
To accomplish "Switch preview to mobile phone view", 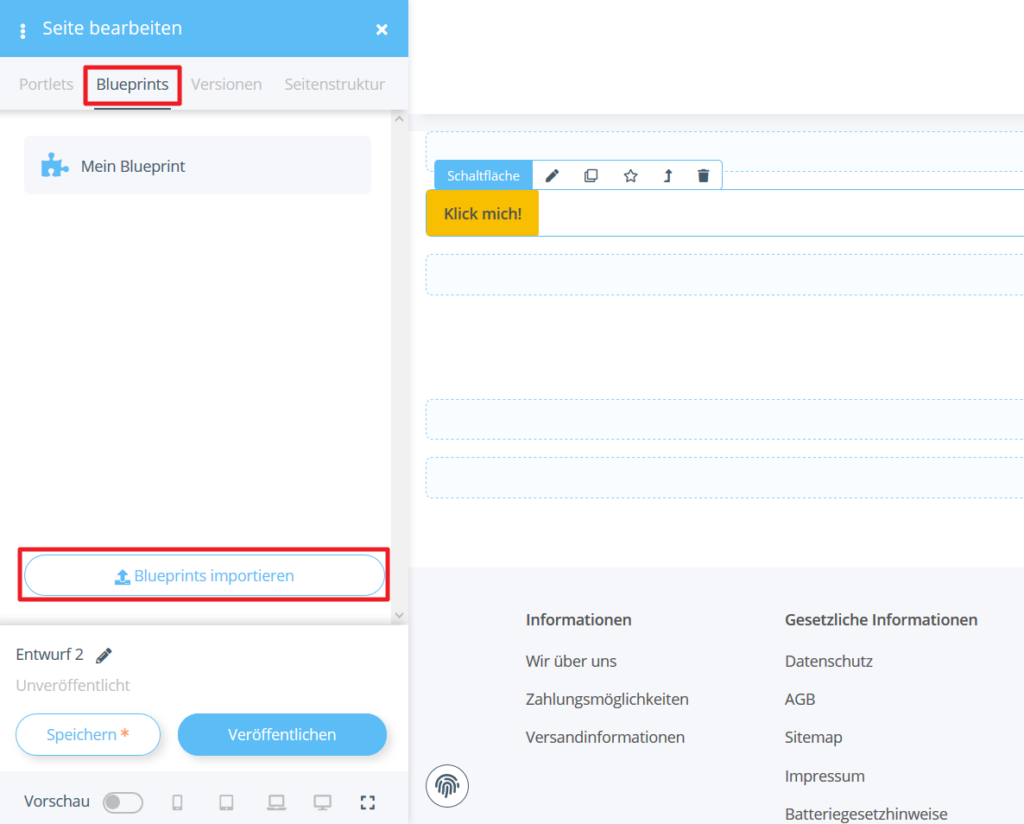I will [178, 802].
